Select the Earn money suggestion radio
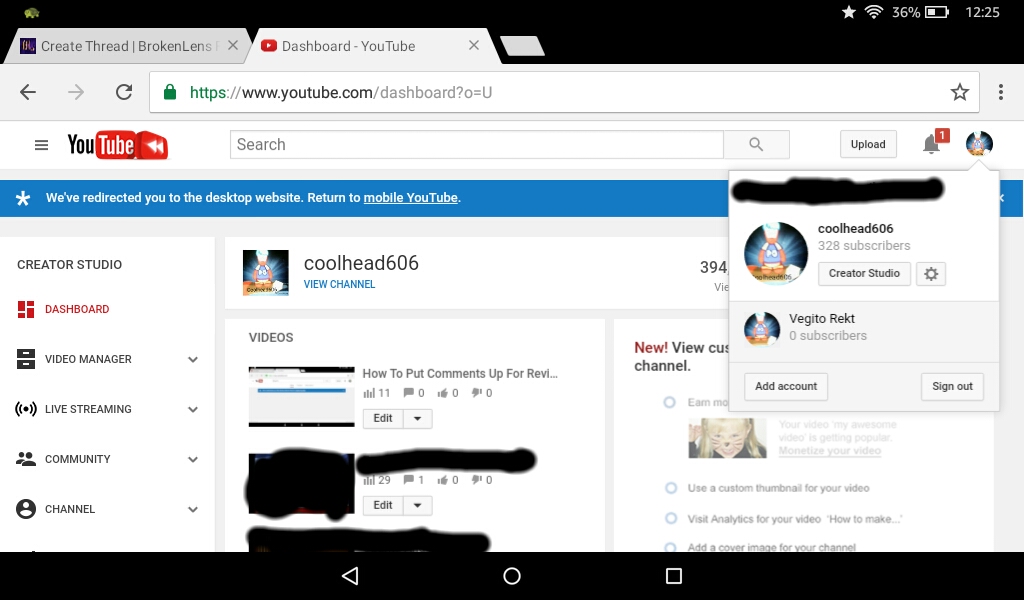 [x=669, y=402]
